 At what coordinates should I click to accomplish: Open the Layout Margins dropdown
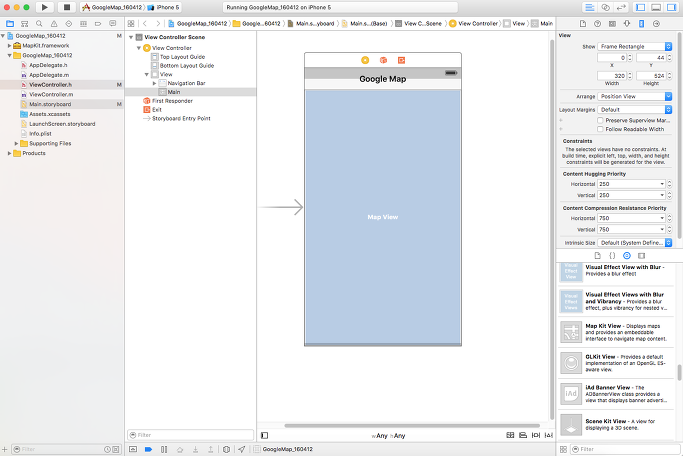(x=635, y=110)
